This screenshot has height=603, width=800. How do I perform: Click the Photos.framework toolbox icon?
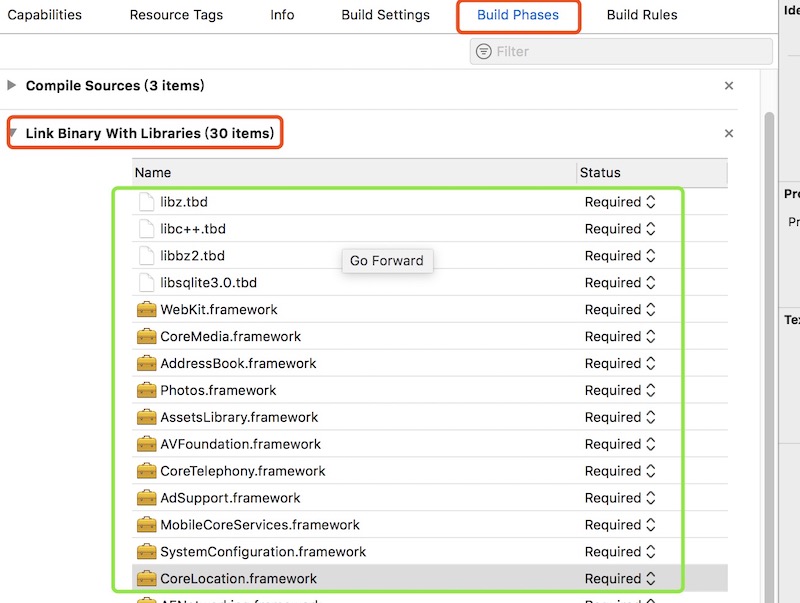pyautogui.click(x=146, y=391)
